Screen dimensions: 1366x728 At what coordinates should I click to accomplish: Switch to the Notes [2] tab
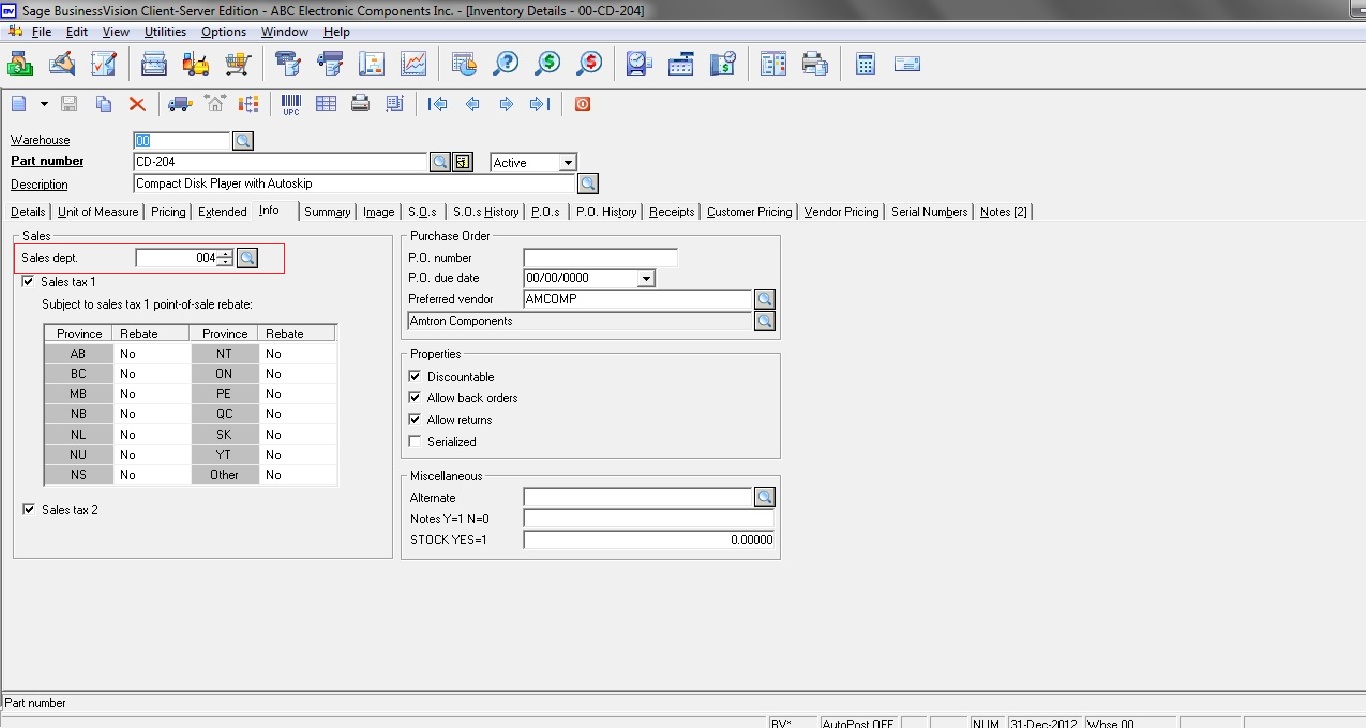coord(1003,212)
